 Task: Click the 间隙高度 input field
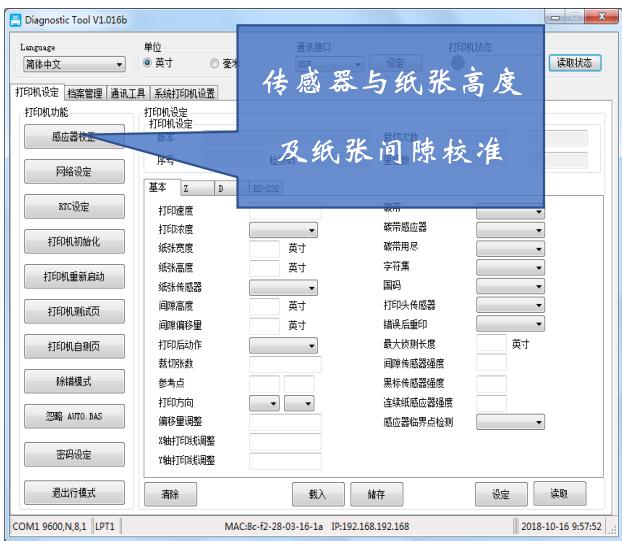tap(264, 306)
